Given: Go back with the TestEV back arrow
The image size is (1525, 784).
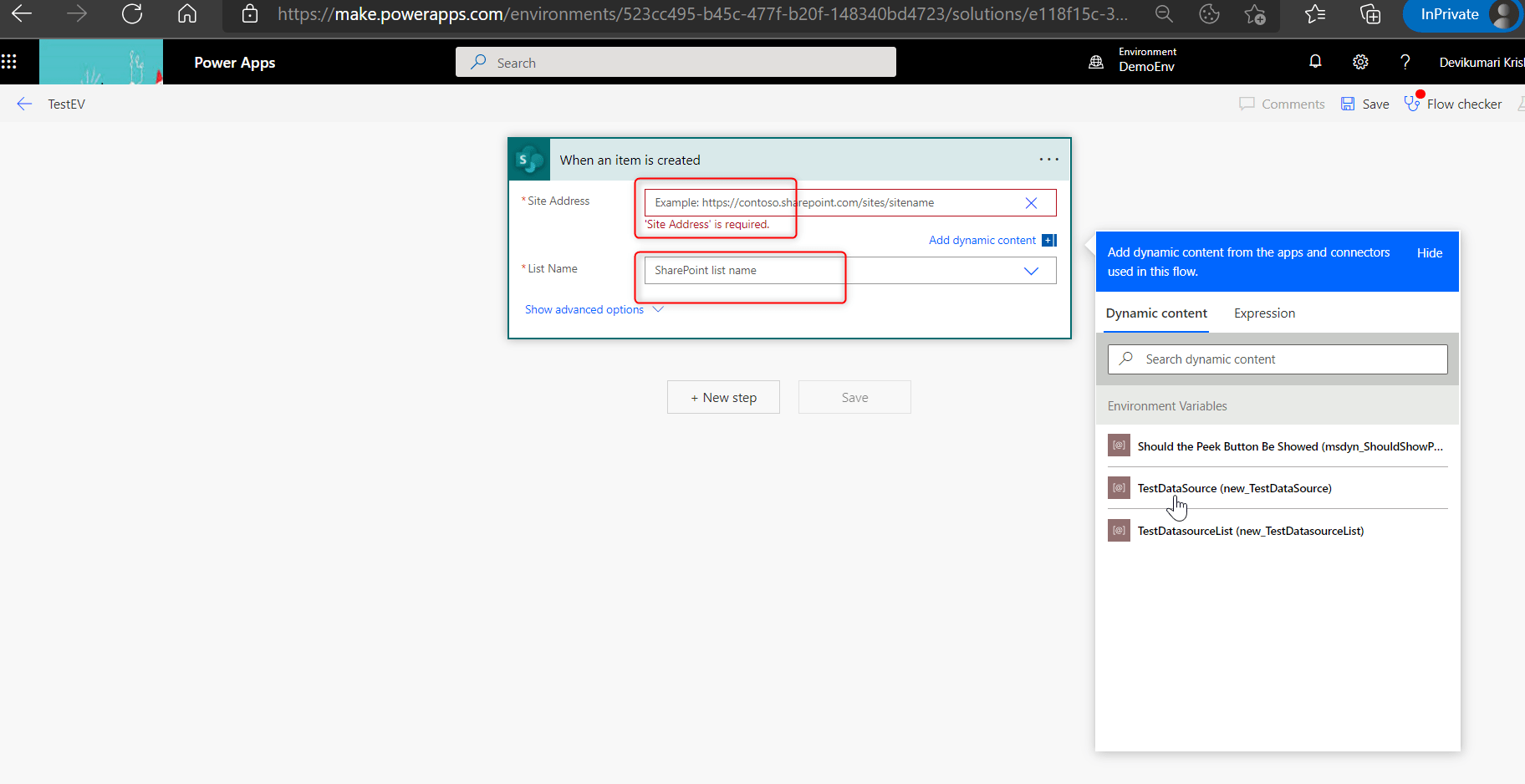Looking at the screenshot, I should (x=24, y=104).
